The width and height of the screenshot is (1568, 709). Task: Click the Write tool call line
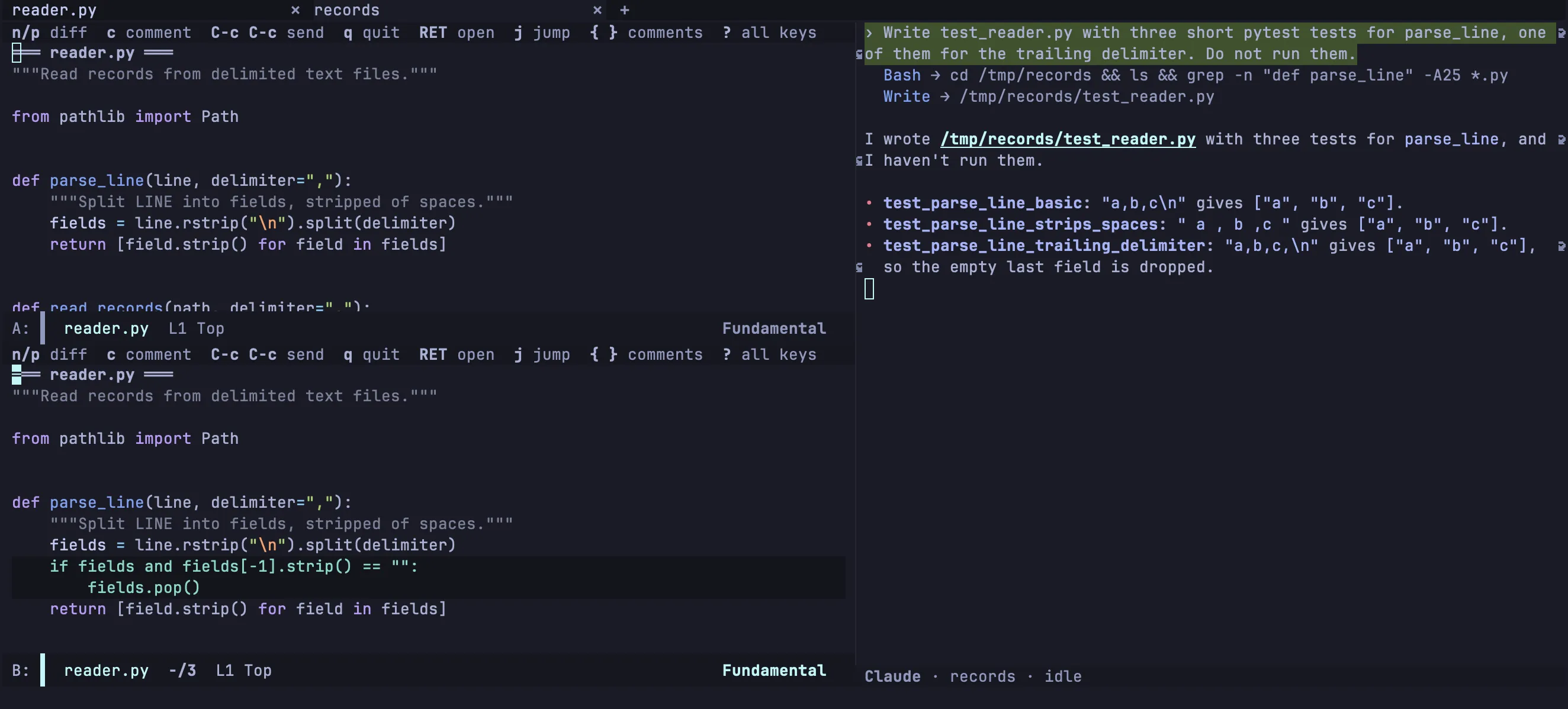tap(1048, 97)
